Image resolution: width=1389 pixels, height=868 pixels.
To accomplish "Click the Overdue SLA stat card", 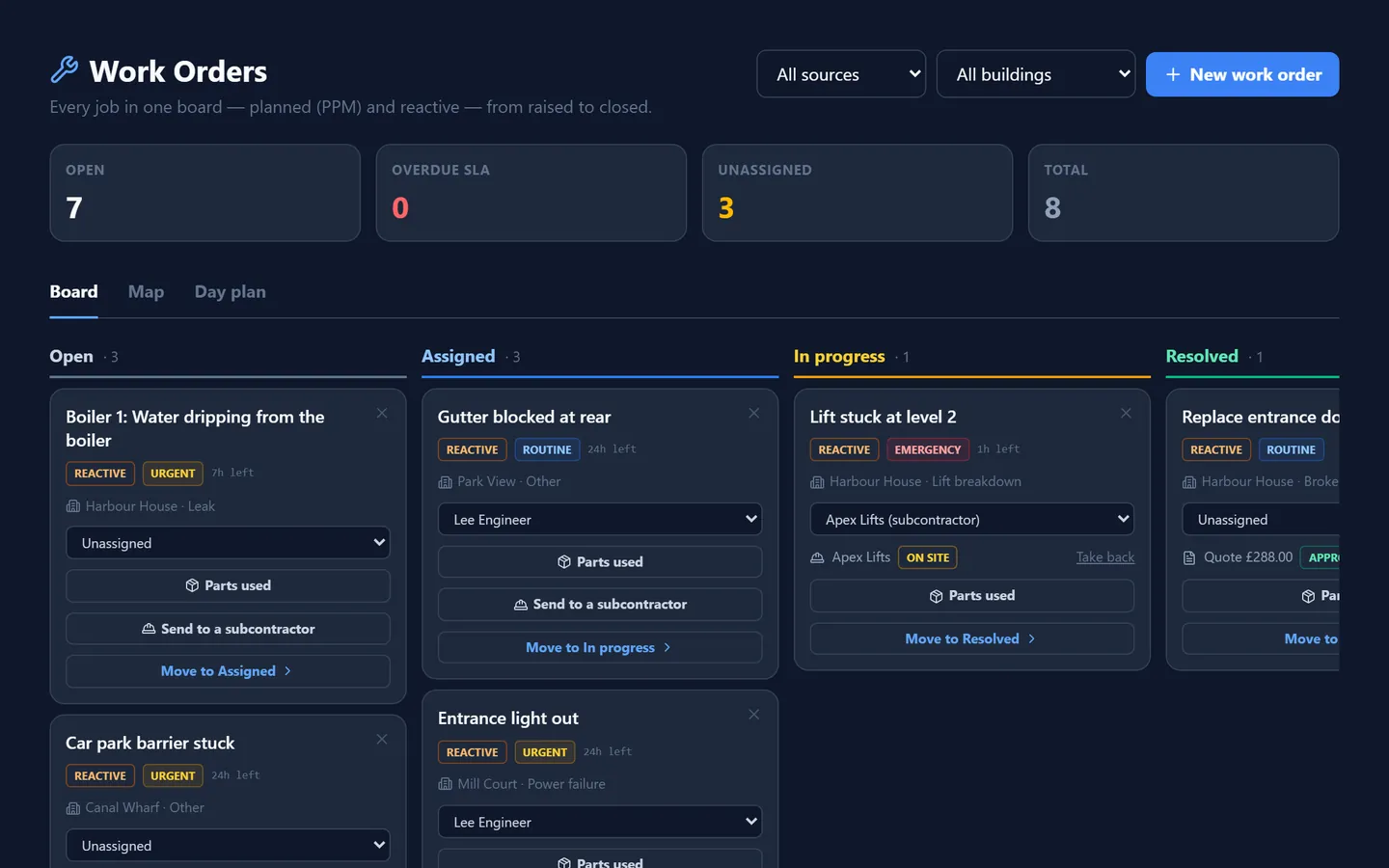I will pyautogui.click(x=531, y=193).
